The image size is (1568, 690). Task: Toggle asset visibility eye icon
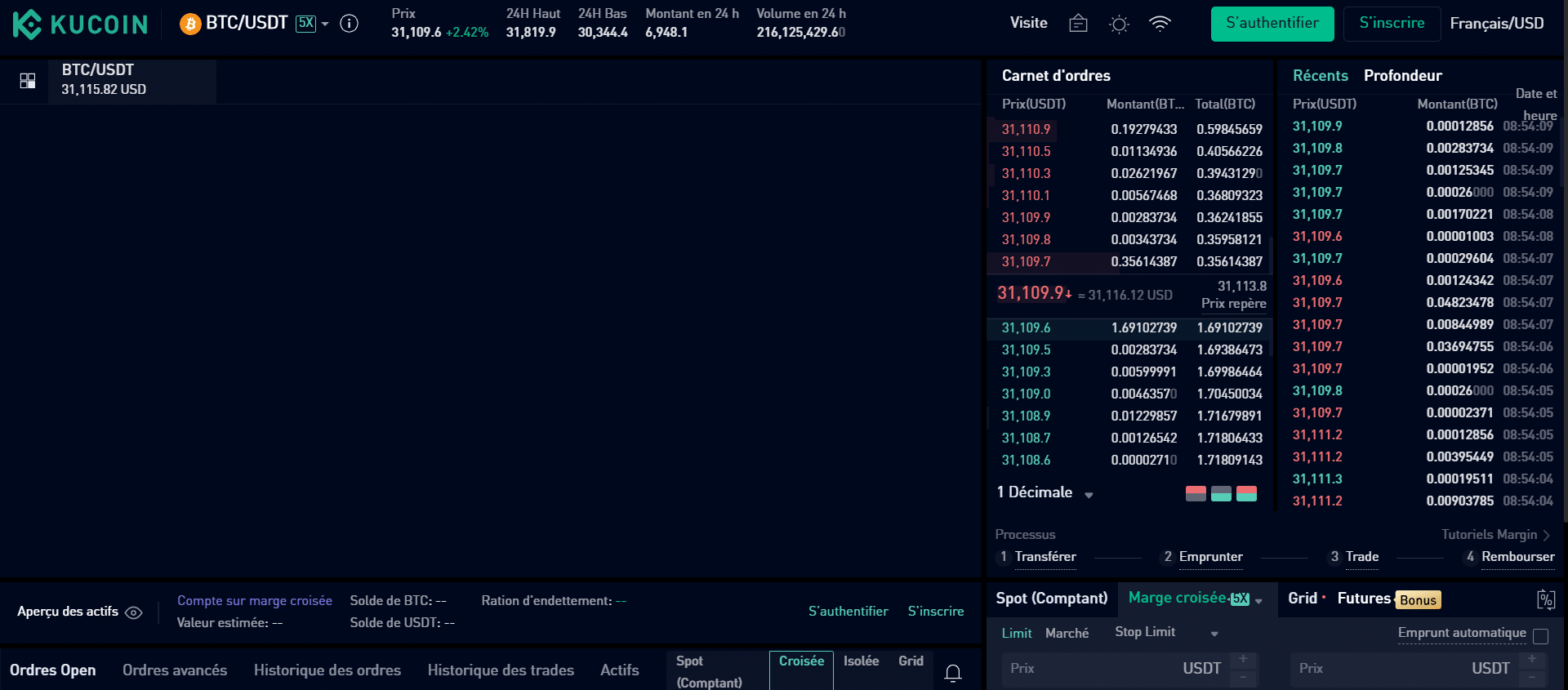click(134, 612)
